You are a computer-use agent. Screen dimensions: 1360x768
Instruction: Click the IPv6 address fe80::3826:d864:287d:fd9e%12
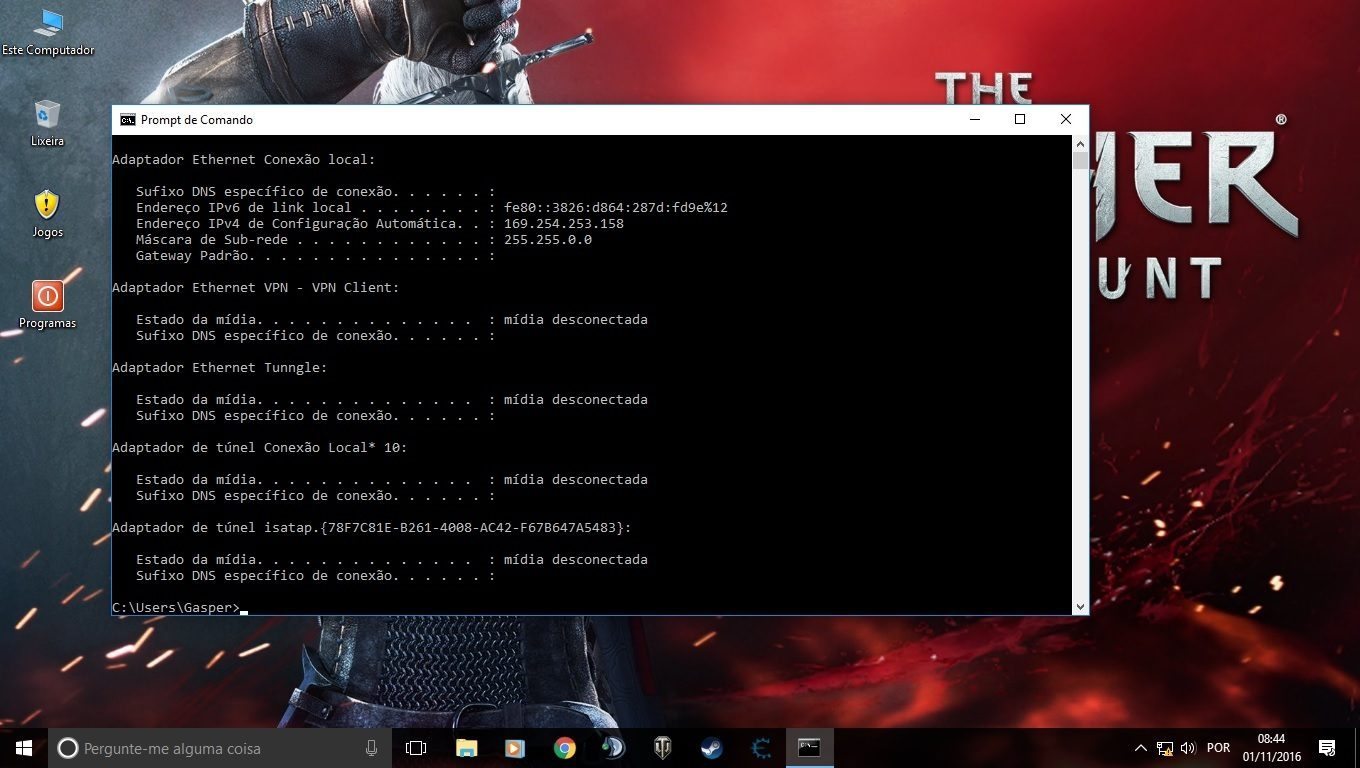(x=616, y=208)
